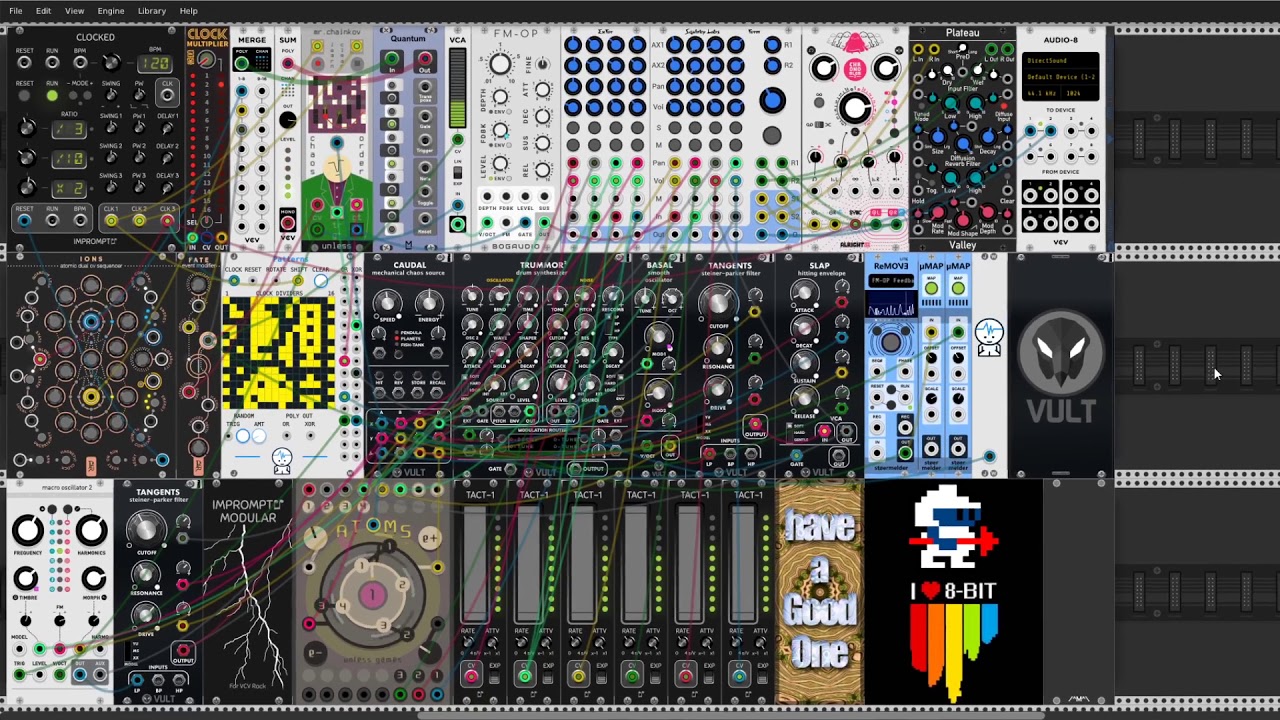Click the Audio-8 TO DEVICE input 1 jack
This screenshot has height=720, width=1280.
(1031, 131)
